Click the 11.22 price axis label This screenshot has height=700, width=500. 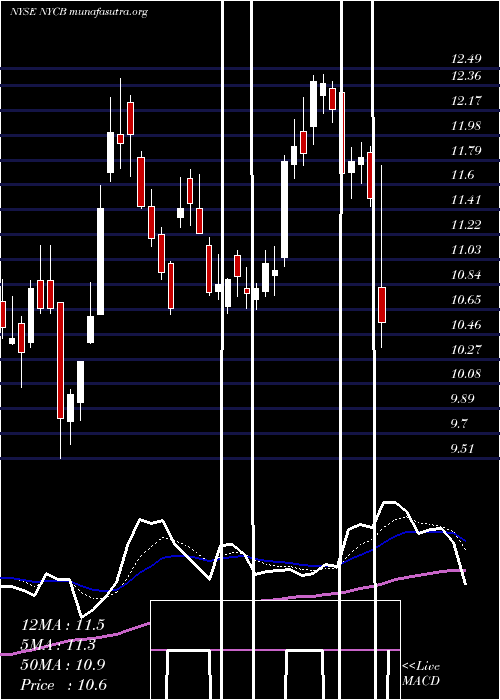click(466, 225)
